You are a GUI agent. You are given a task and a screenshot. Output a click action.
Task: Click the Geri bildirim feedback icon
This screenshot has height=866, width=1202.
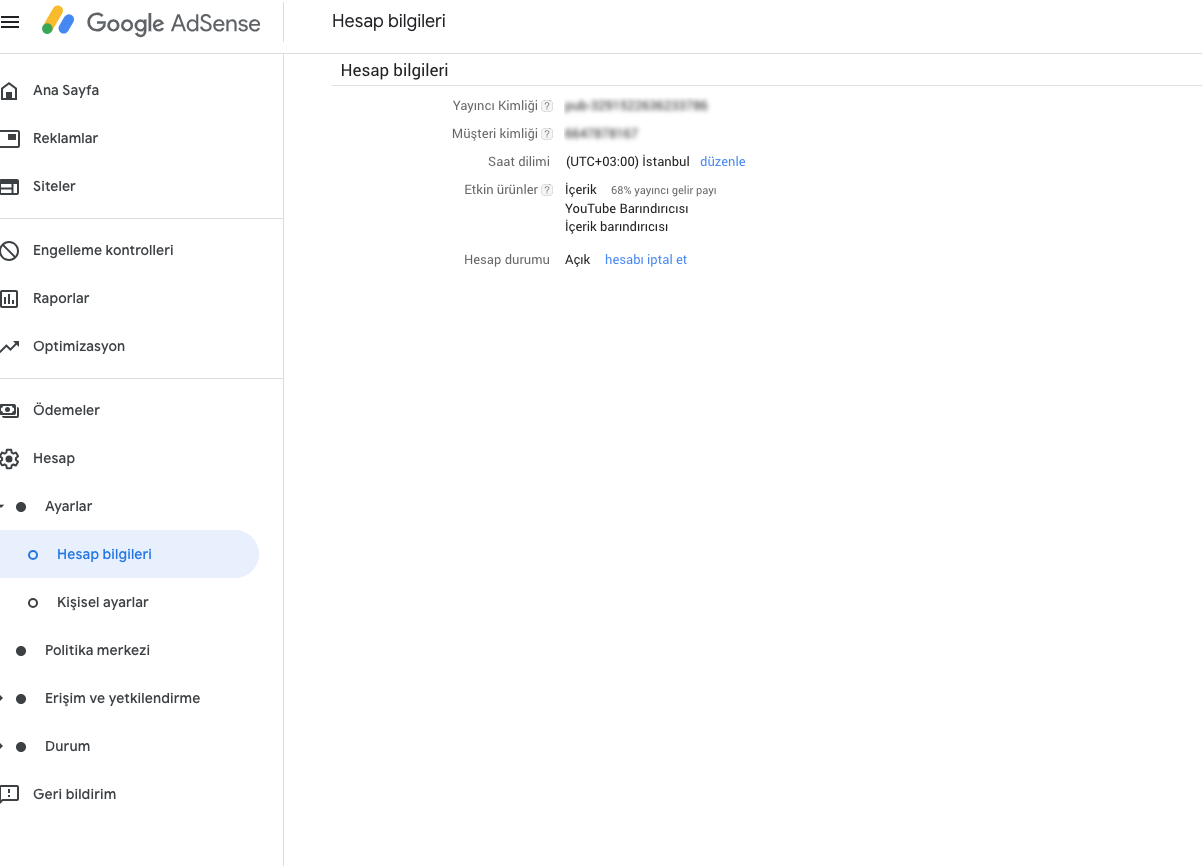[x=9, y=795]
